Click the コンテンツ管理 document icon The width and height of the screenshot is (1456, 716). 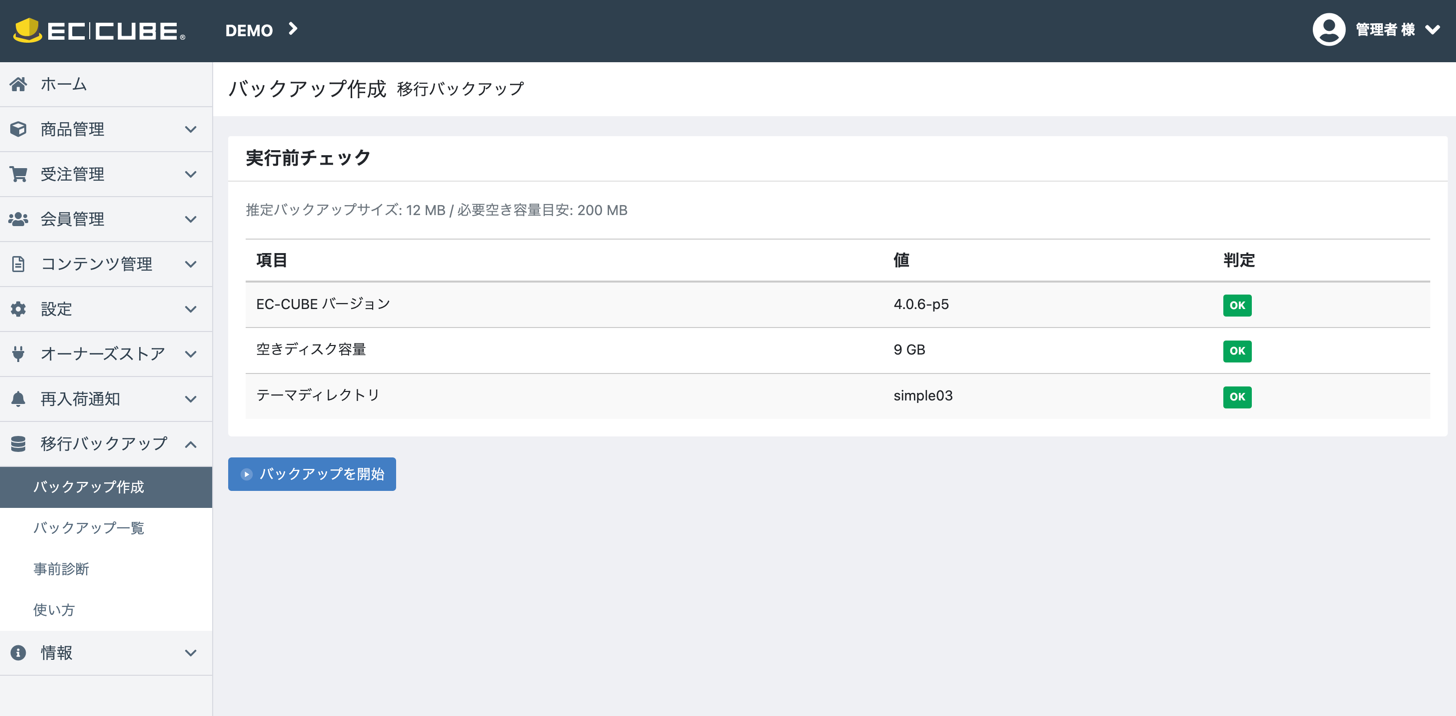18,264
